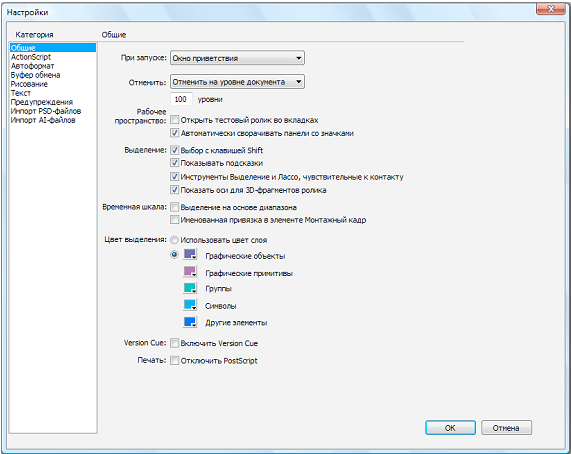Click the OK button
The image size is (571, 454).
coord(450,428)
